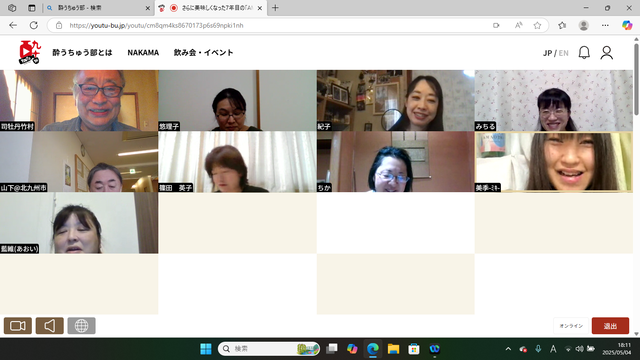Switch site language to JP
This screenshot has width=640, height=360.
click(x=547, y=53)
